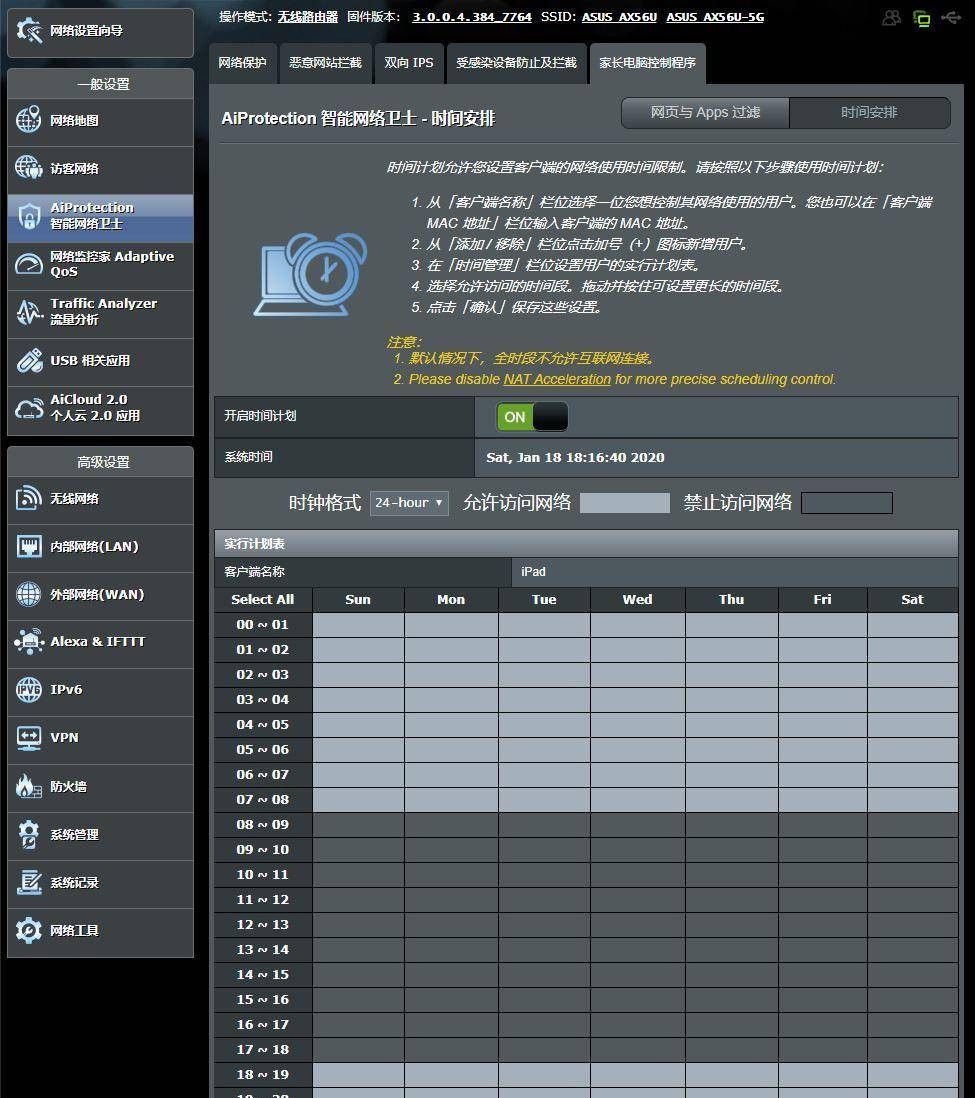This screenshot has height=1098, width=975.
Task: Open the 24-hour clock format dropdown
Action: tap(409, 503)
